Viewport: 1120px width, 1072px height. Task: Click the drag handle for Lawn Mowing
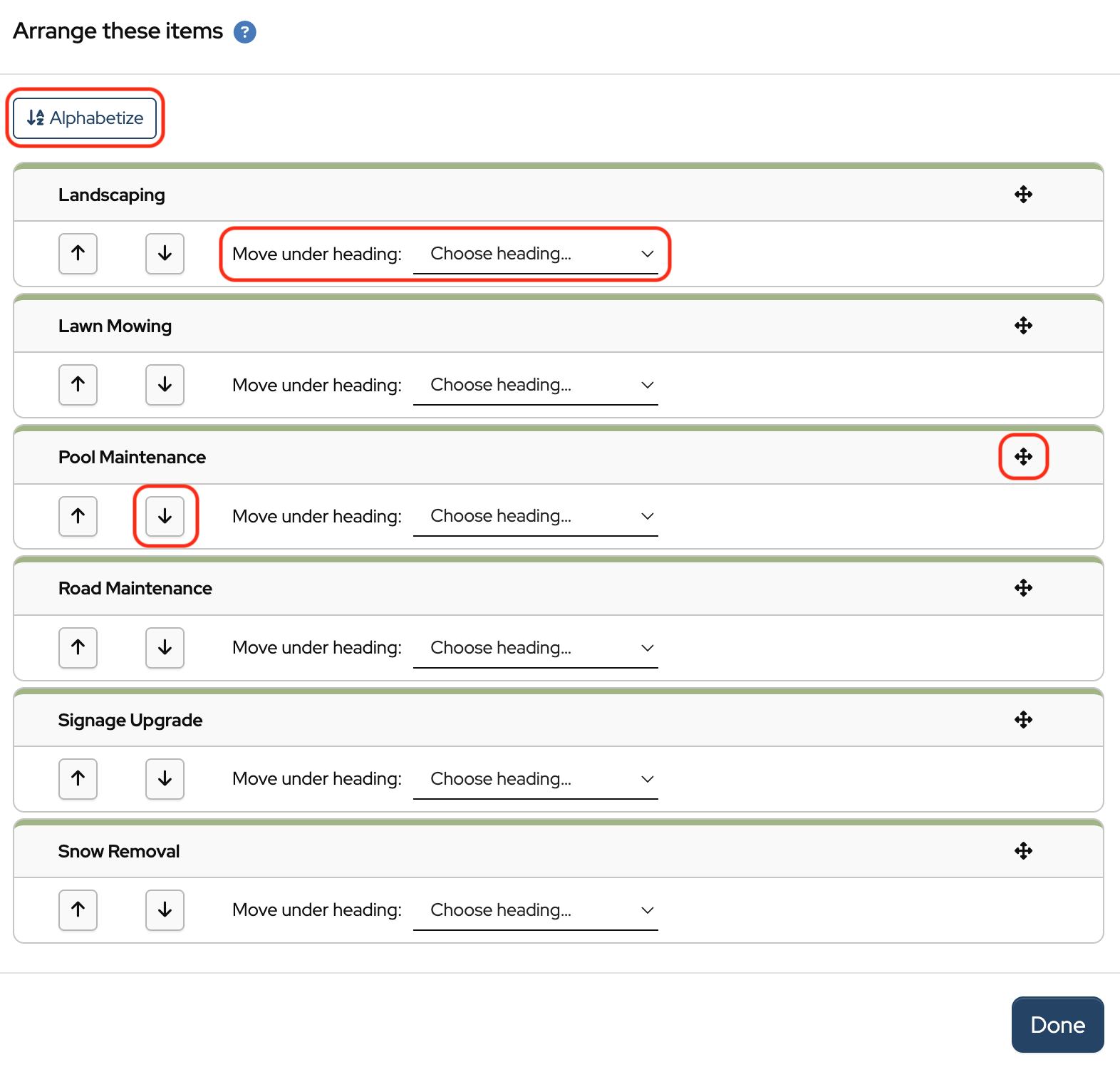tap(1023, 326)
